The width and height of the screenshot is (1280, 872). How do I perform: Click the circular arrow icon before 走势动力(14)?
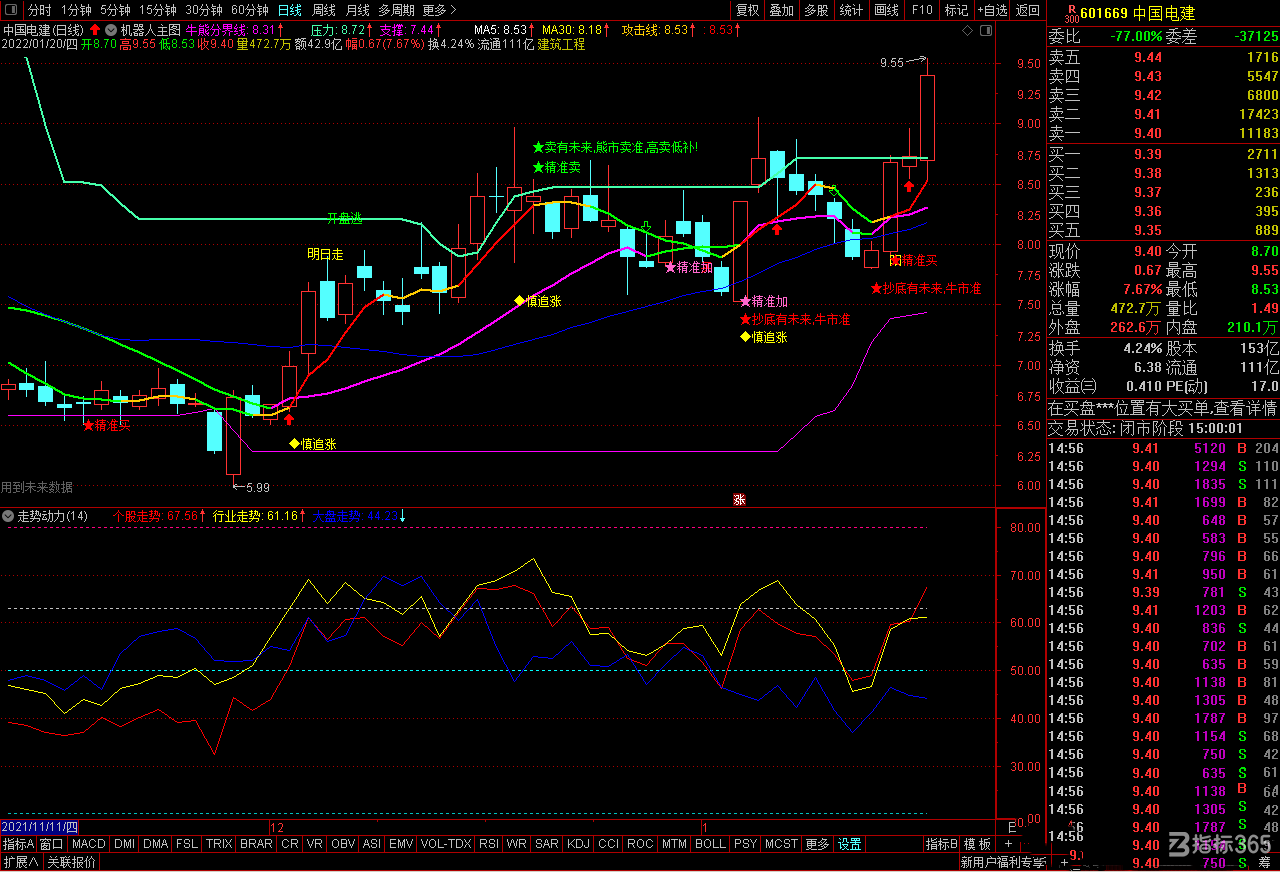point(9,516)
